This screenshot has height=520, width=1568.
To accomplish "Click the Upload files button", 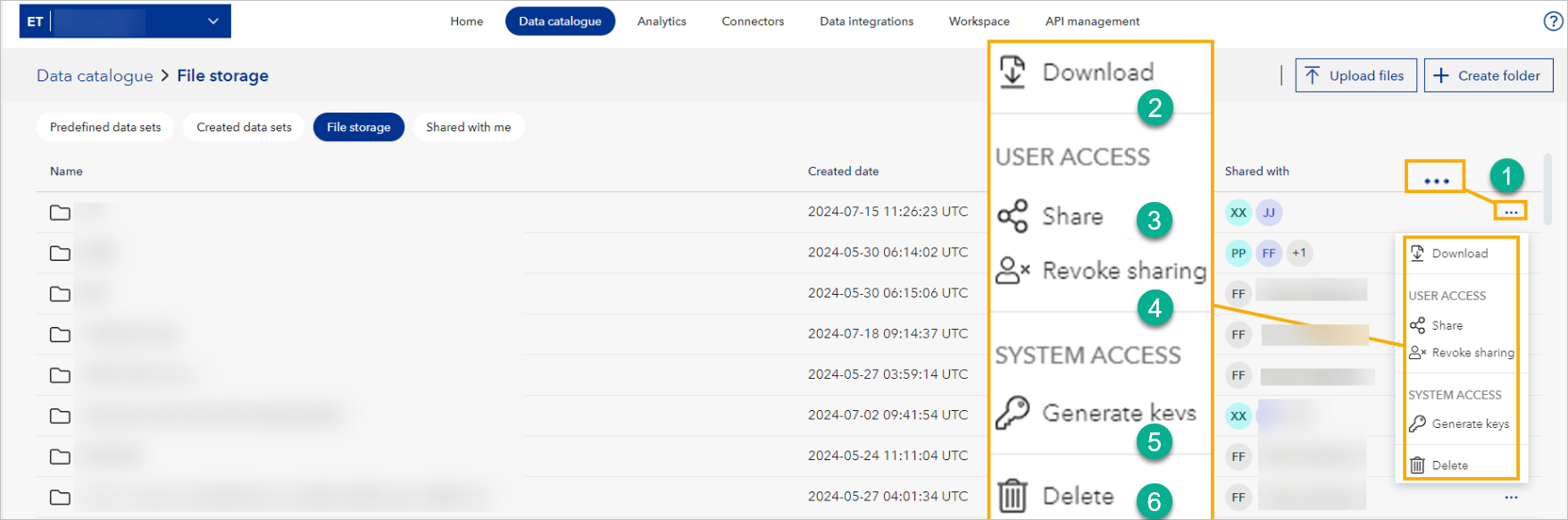I will pos(1355,76).
